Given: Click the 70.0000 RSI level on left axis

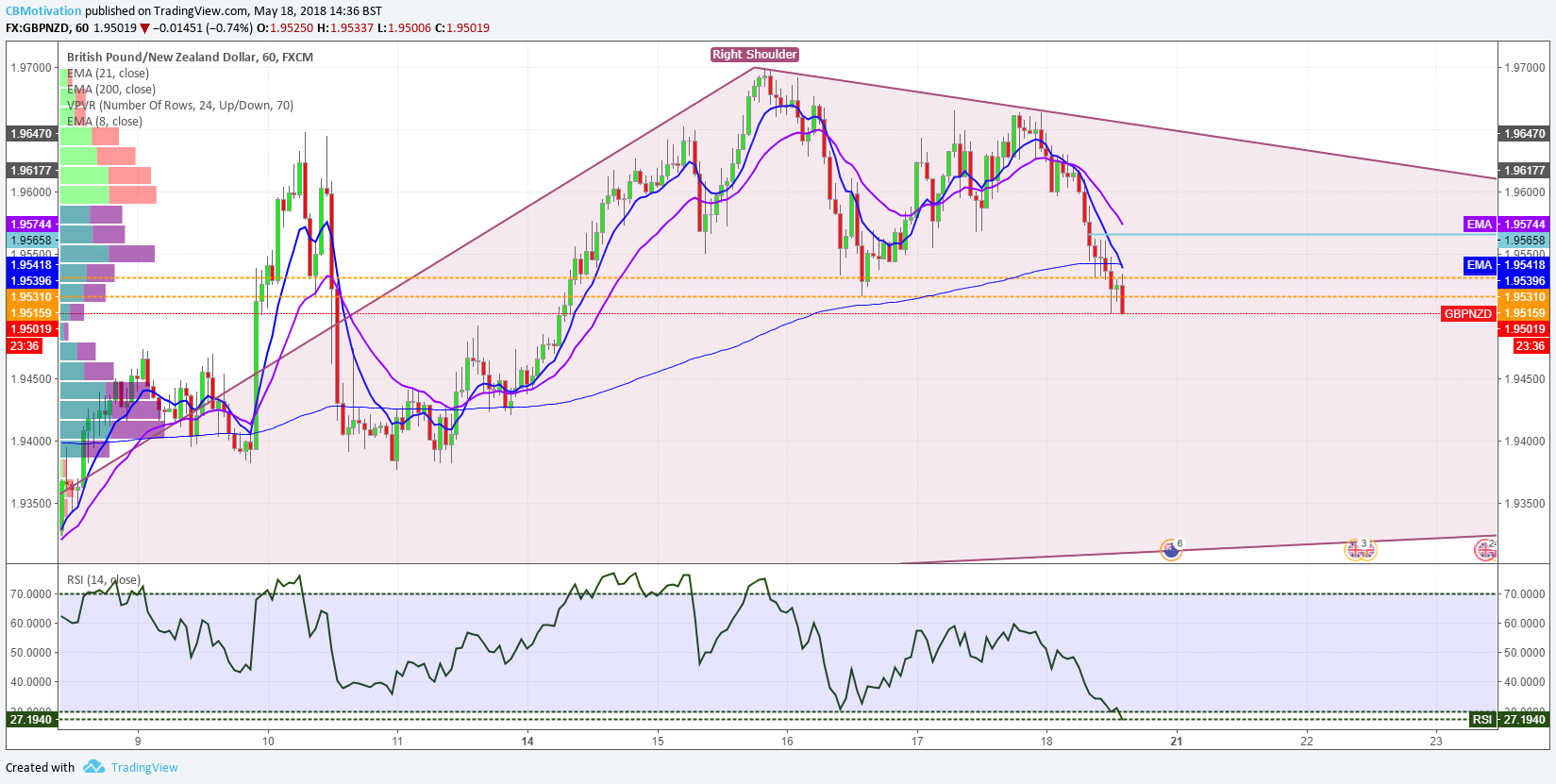Looking at the screenshot, I should [x=31, y=594].
